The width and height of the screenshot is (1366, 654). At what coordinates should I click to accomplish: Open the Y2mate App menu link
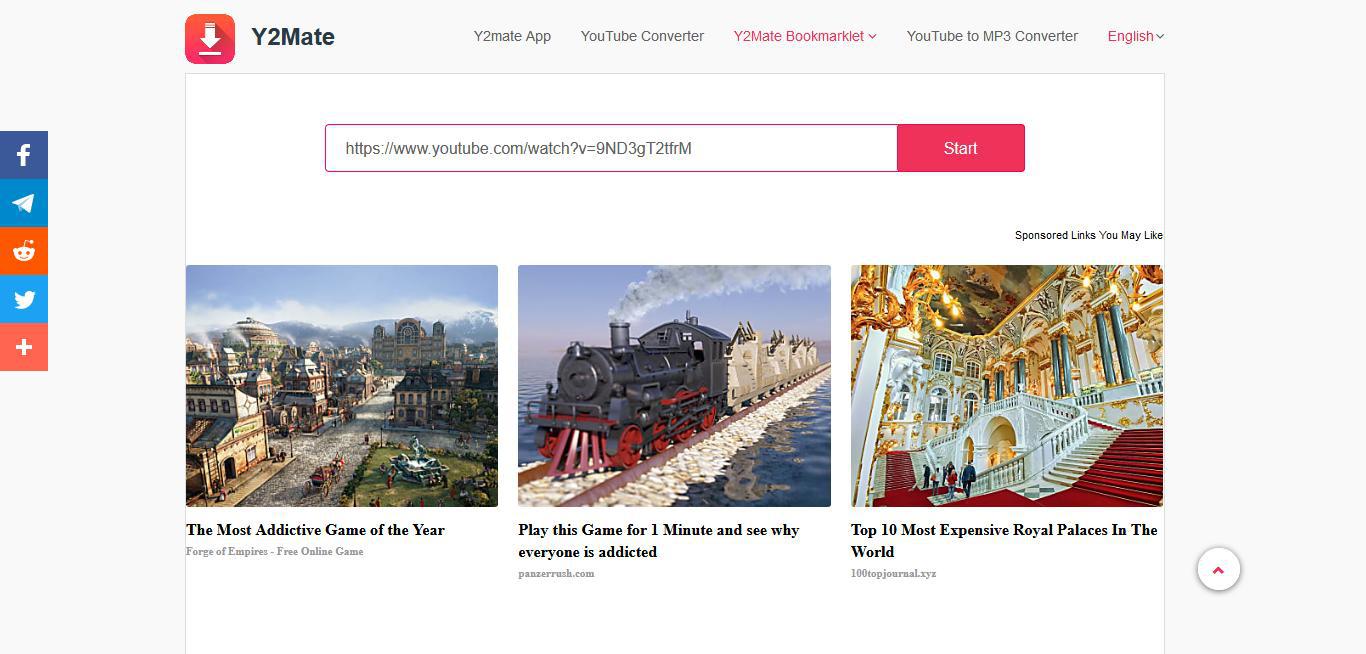pos(512,36)
